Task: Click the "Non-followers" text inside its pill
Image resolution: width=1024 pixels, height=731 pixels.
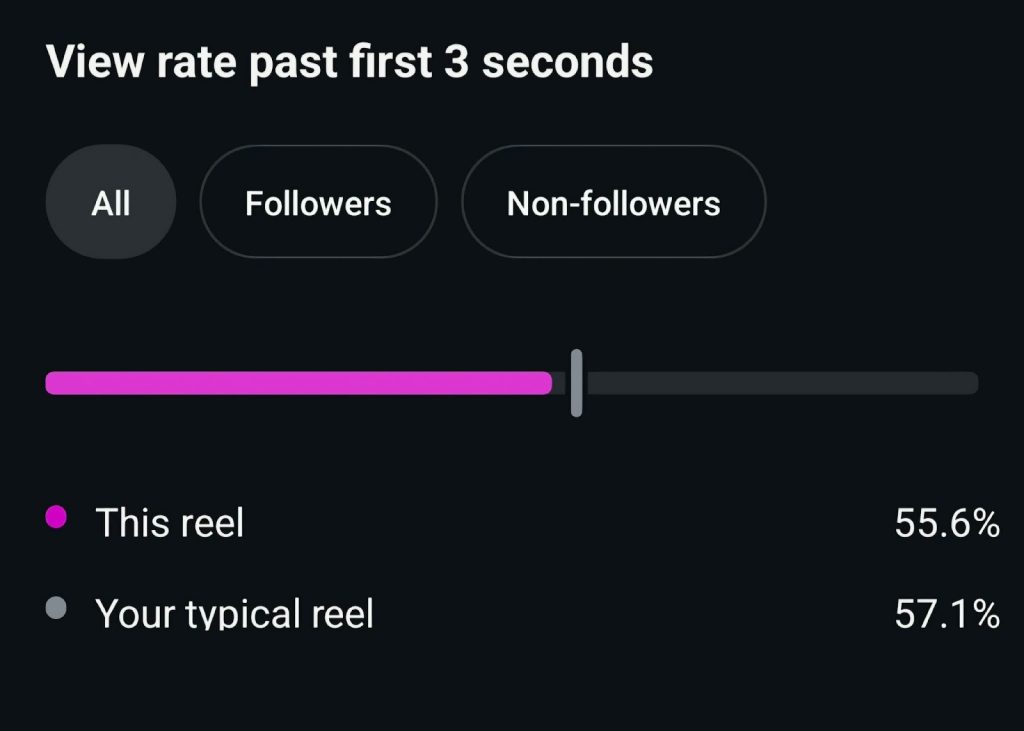Action: click(613, 204)
